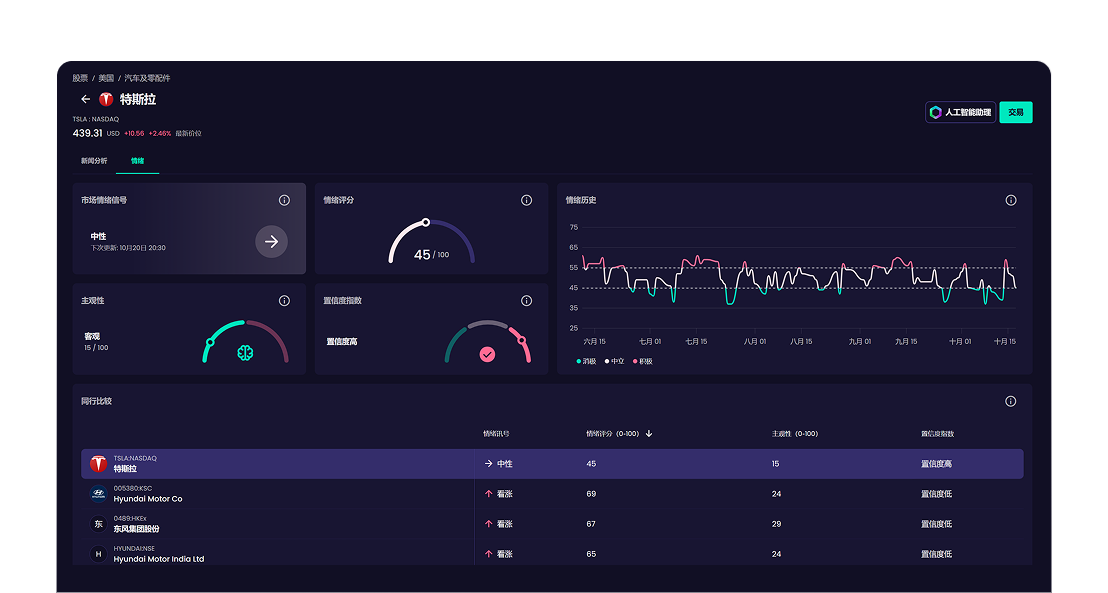Viewport: 1108px width, 593px height.
Task: Open info icon on 情绪评分 card
Action: coord(526,200)
